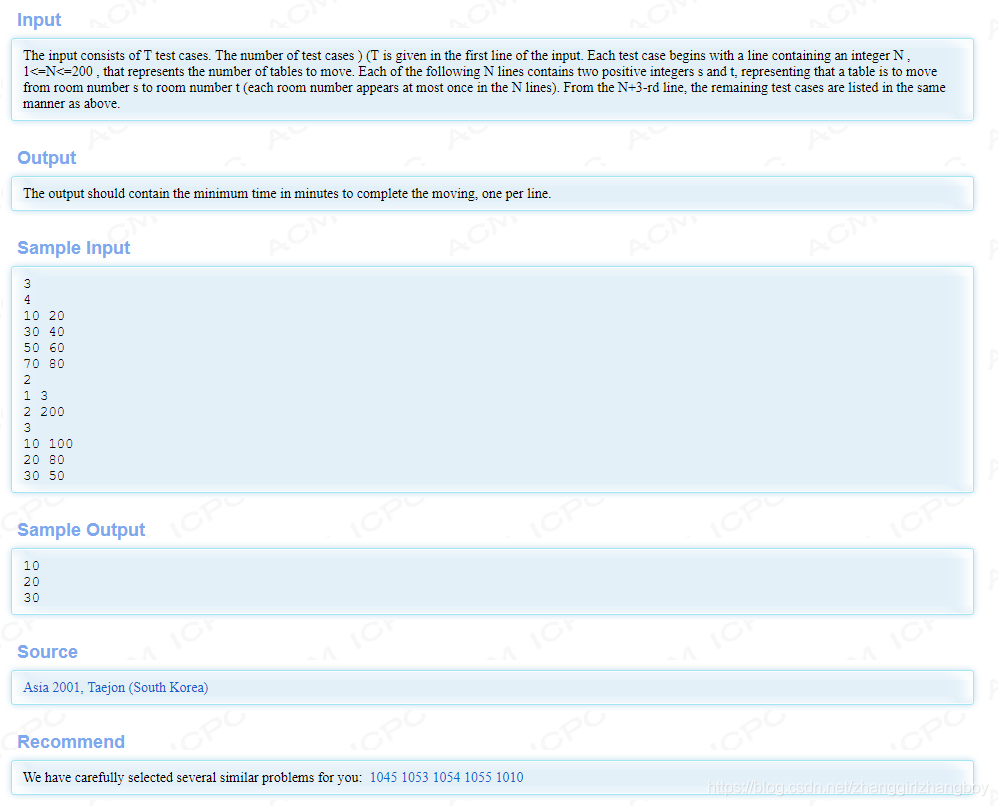Click sample input line '50 60'
The width and height of the screenshot is (998, 806).
[x=44, y=348]
